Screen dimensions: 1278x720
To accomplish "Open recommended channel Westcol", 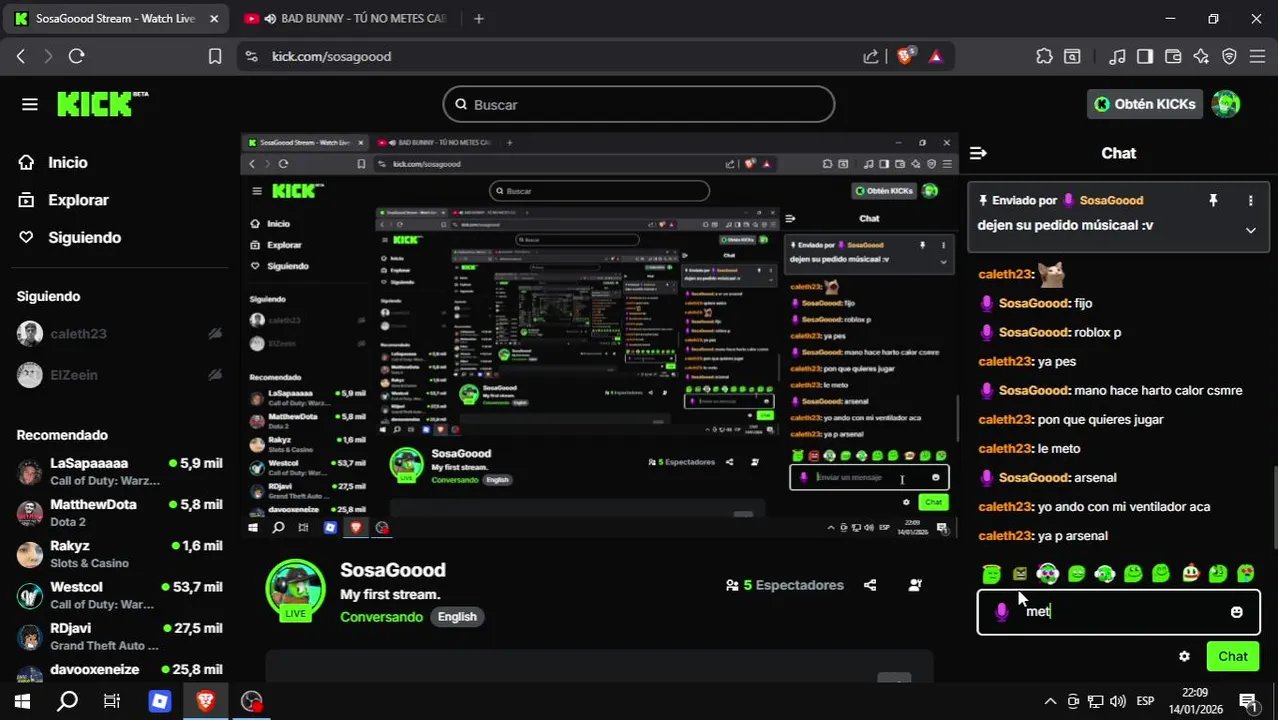I will click(x=120, y=595).
